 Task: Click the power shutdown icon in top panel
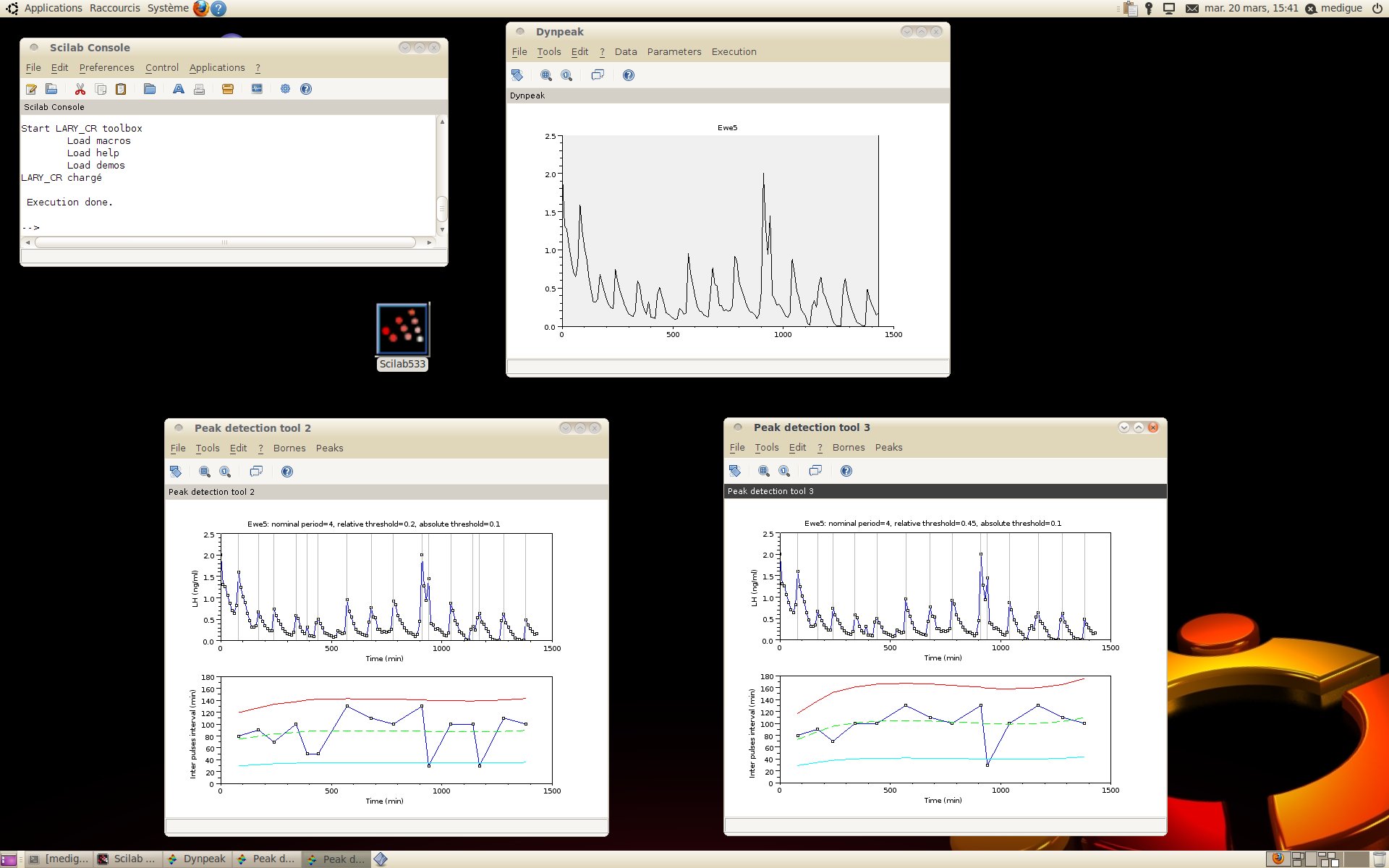1377,9
